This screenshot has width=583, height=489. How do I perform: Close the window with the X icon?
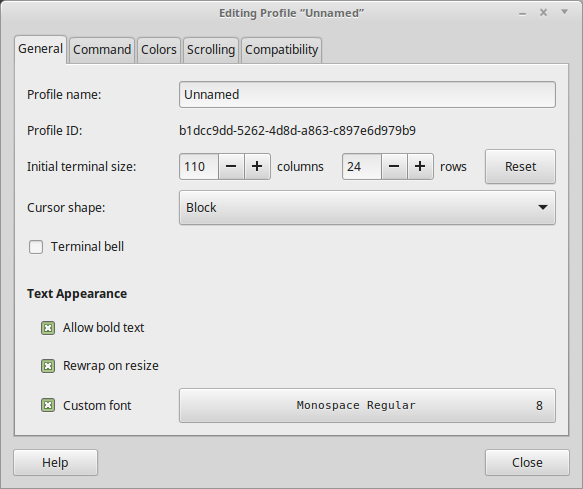pos(544,13)
